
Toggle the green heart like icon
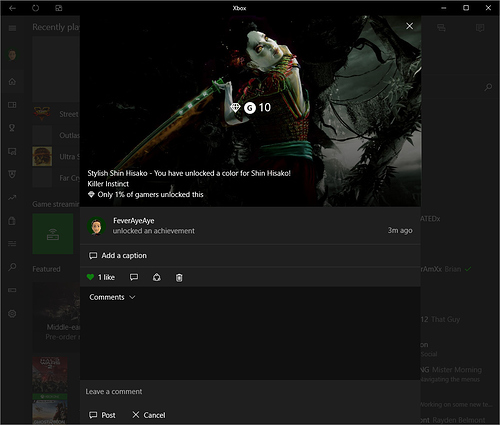point(90,277)
